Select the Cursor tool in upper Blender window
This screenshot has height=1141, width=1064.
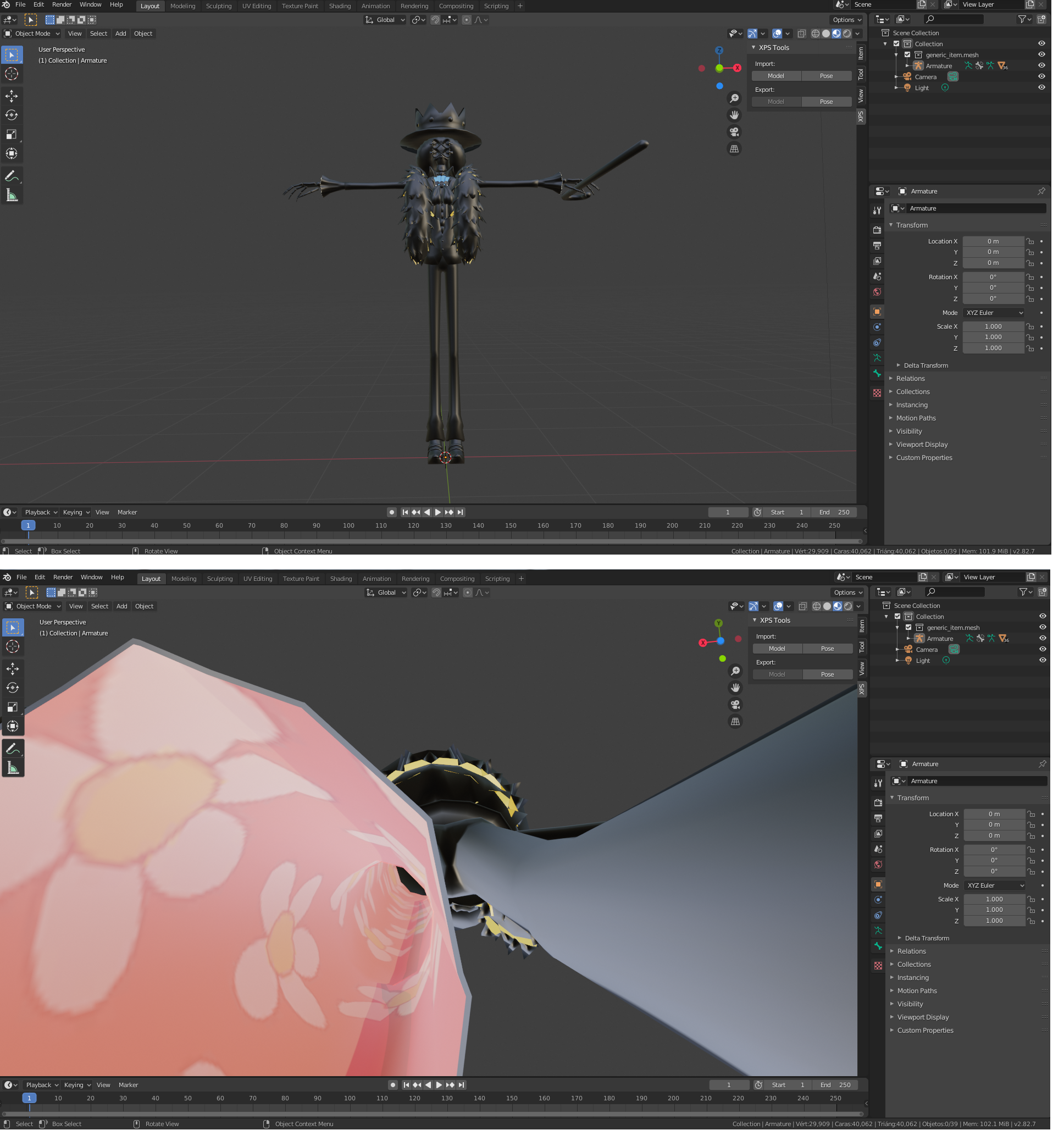pos(12,74)
